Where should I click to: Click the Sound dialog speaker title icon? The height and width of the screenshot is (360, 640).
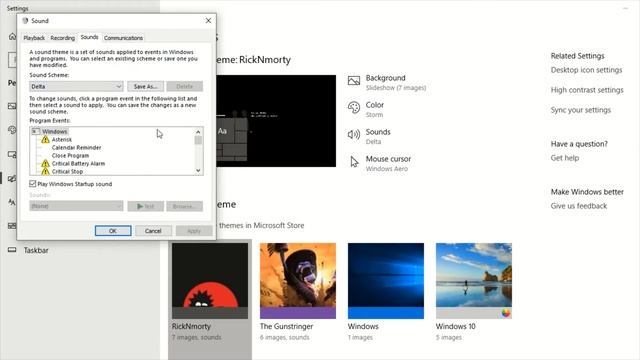pos(25,20)
